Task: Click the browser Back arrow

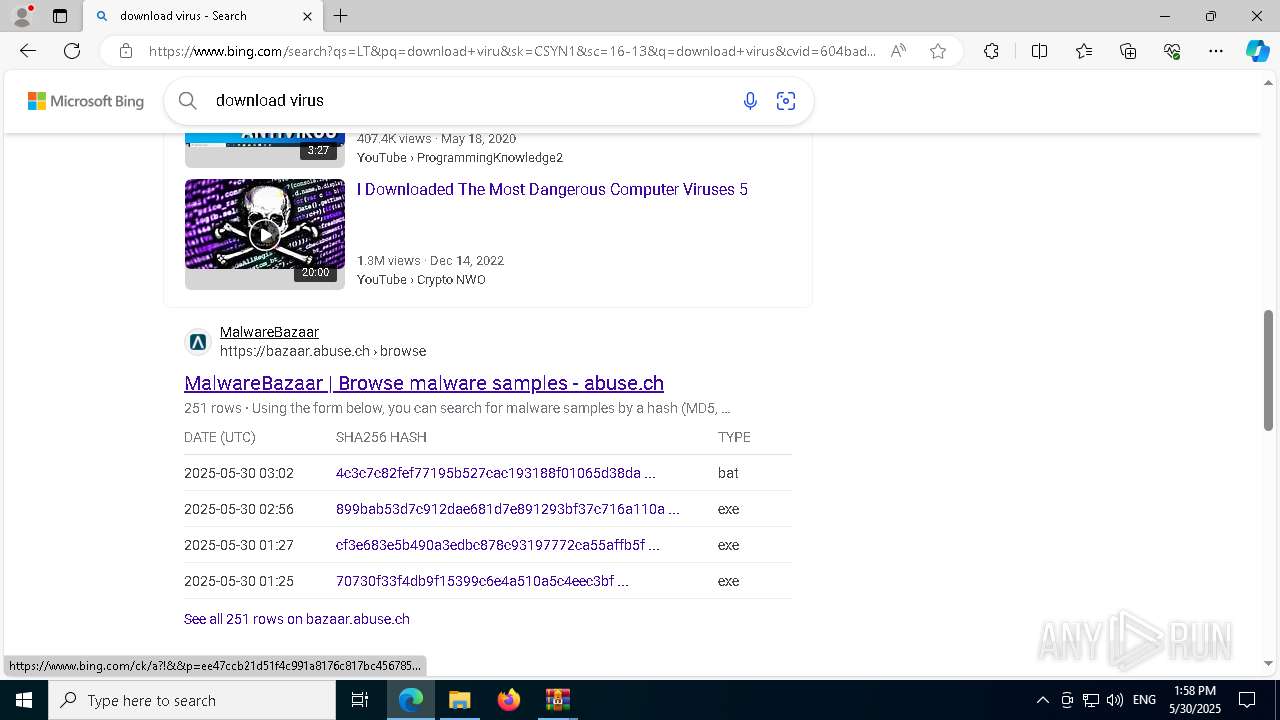Action: click(28, 51)
